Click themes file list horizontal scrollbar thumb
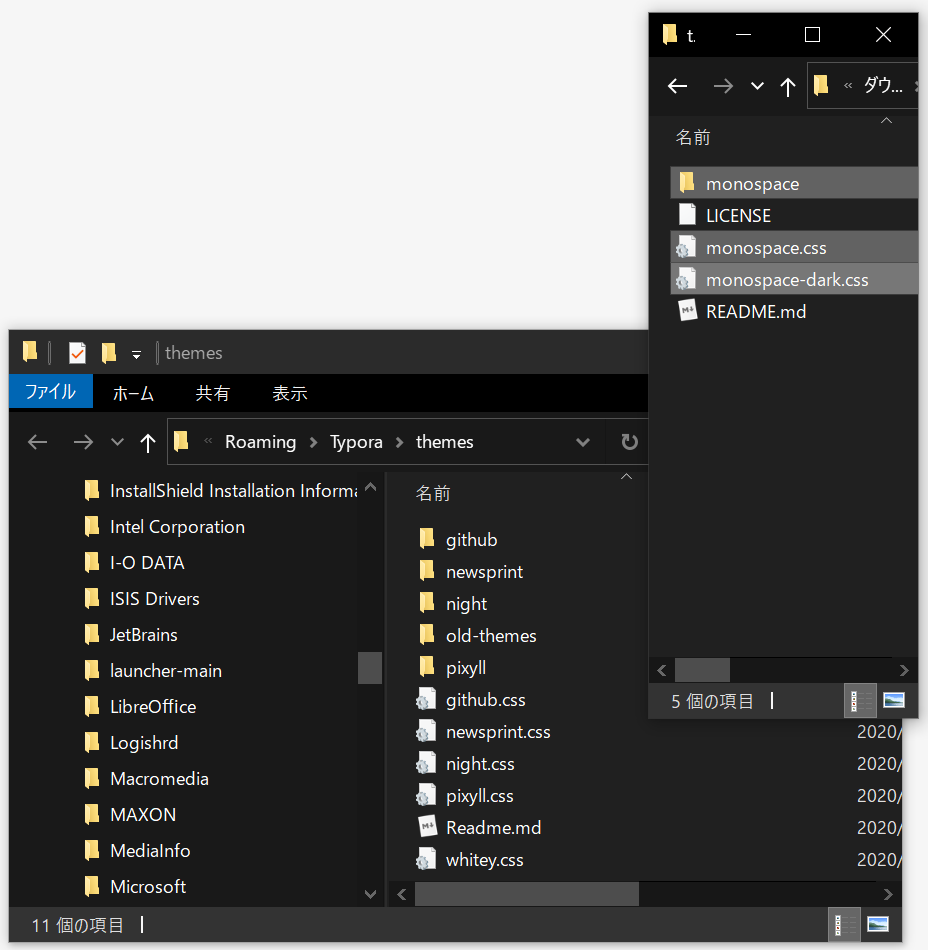Viewport: 928px width, 950px height. click(526, 894)
